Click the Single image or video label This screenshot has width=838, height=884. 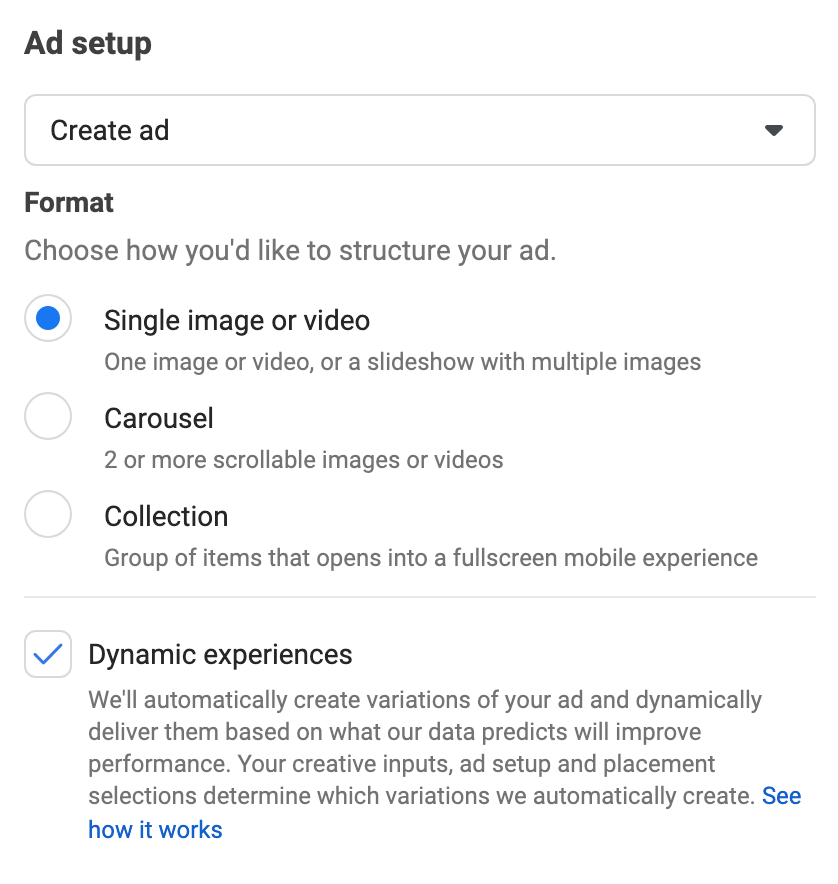pyautogui.click(x=236, y=320)
